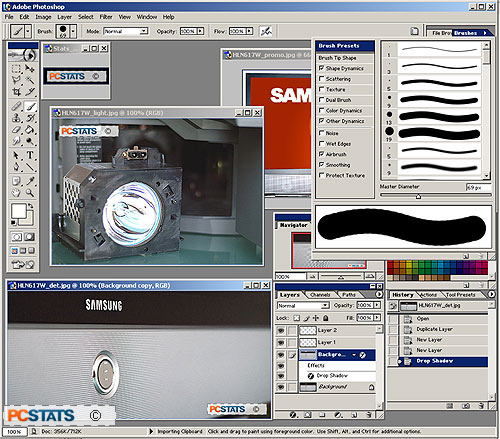Switch to the Channels tab

click(x=320, y=295)
